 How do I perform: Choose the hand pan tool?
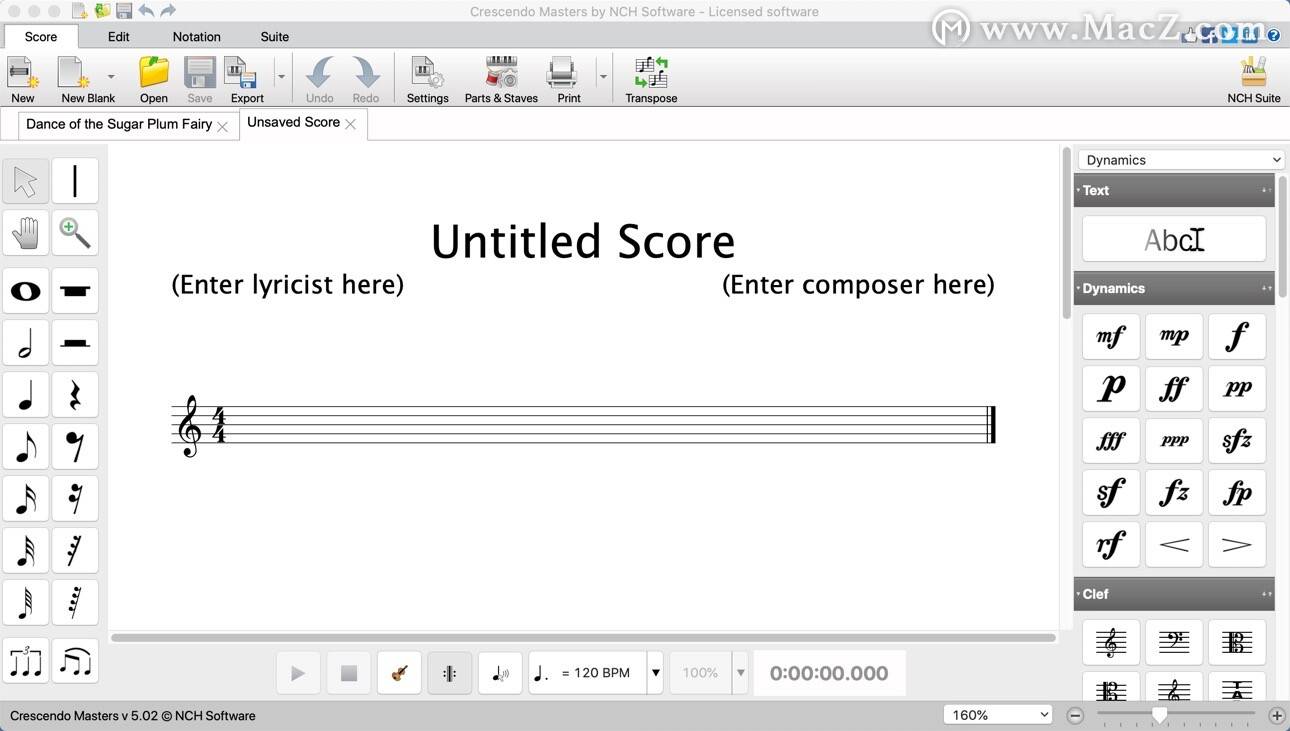[25, 233]
